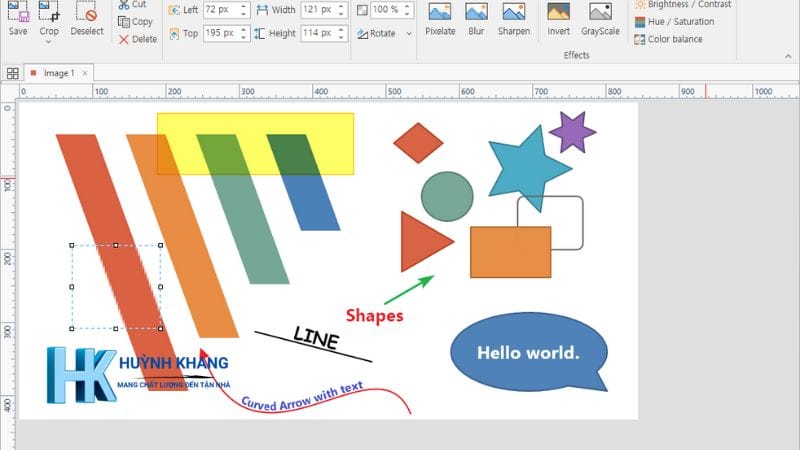The image size is (800, 450).
Task: Click the Rotate button
Action: click(377, 34)
